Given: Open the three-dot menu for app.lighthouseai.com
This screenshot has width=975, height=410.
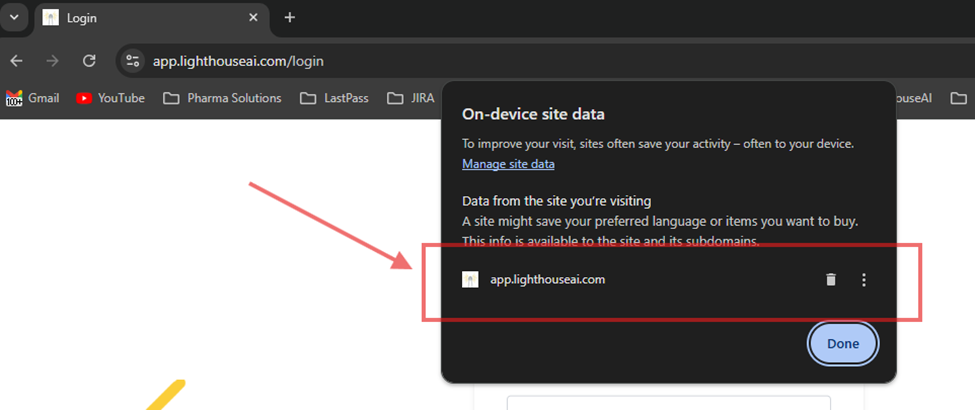Looking at the screenshot, I should [864, 280].
